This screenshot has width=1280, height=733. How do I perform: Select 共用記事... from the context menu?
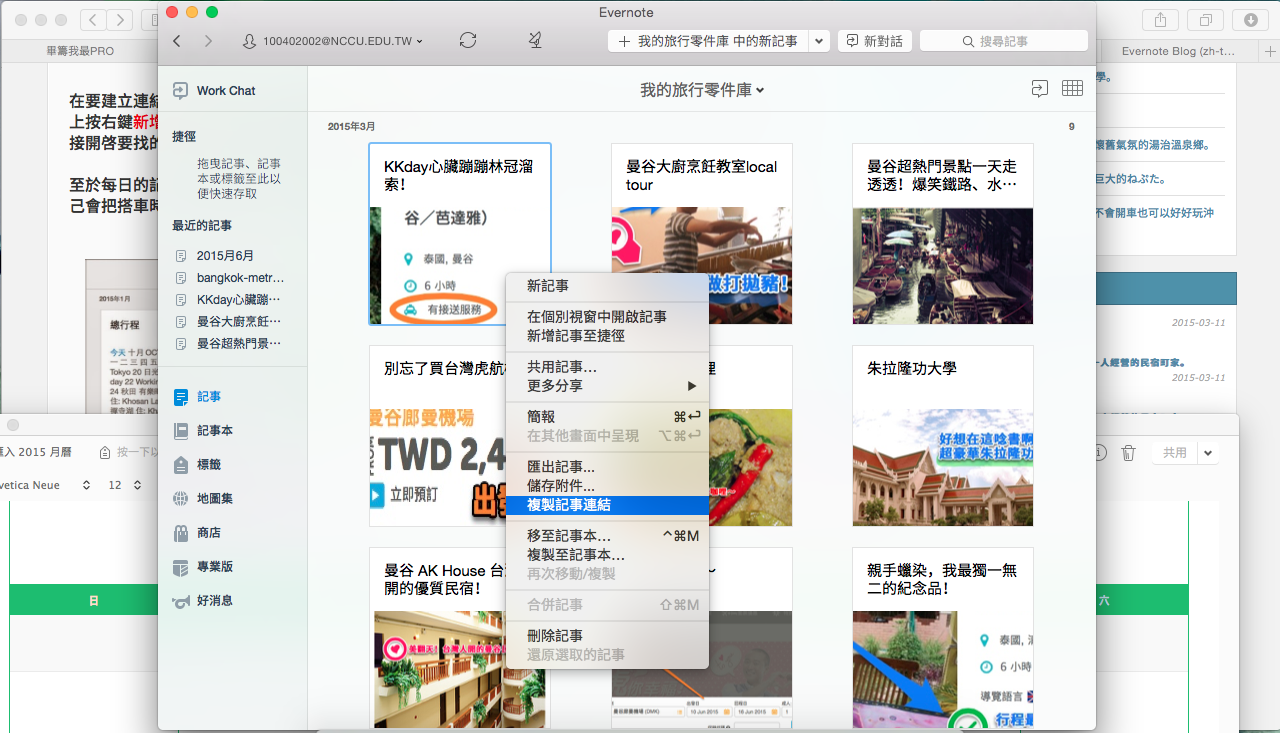pyautogui.click(x=607, y=367)
